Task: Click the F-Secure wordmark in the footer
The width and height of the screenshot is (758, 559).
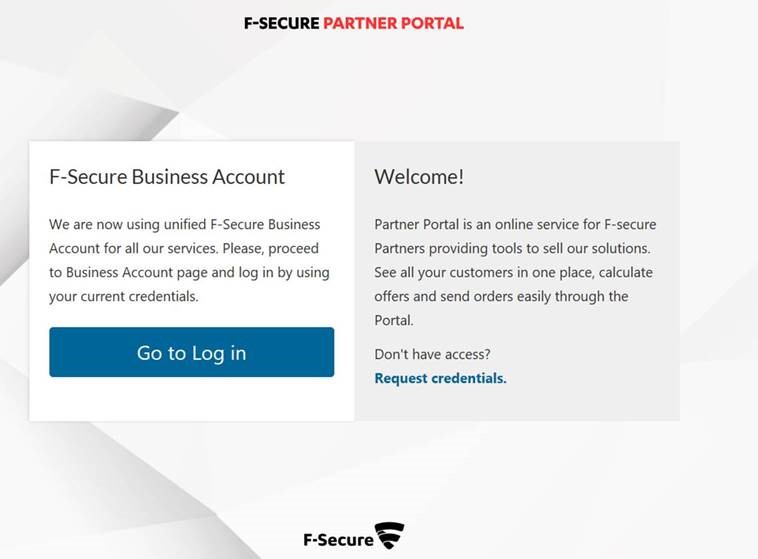Action: [x=338, y=540]
